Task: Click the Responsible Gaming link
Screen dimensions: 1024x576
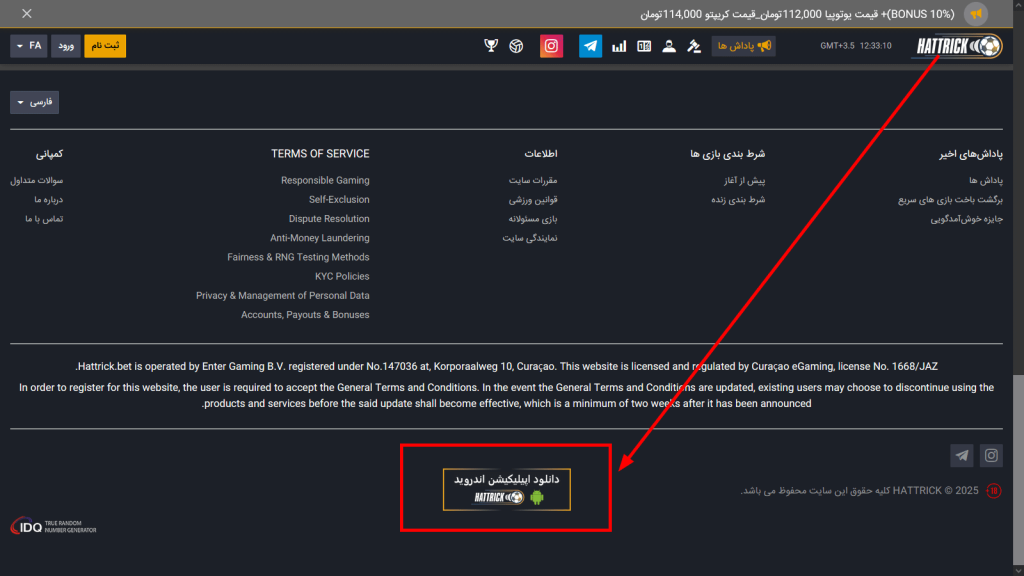Action: coord(325,180)
